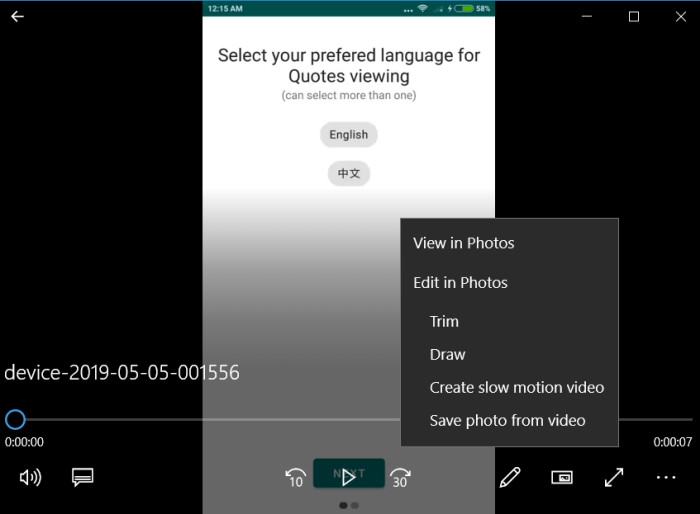Skip forward 30 seconds

400,478
